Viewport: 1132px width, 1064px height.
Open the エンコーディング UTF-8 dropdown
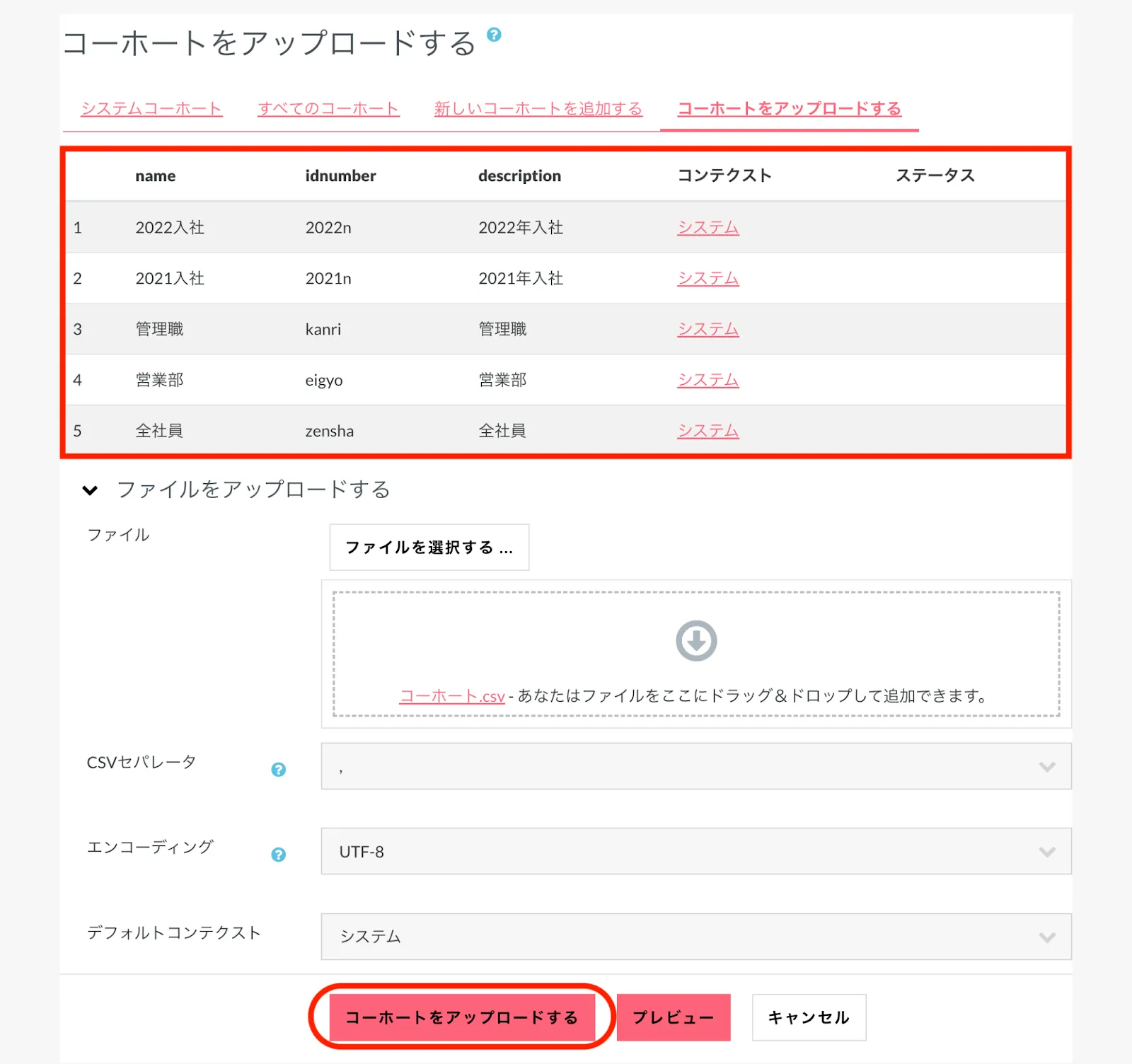coord(695,851)
